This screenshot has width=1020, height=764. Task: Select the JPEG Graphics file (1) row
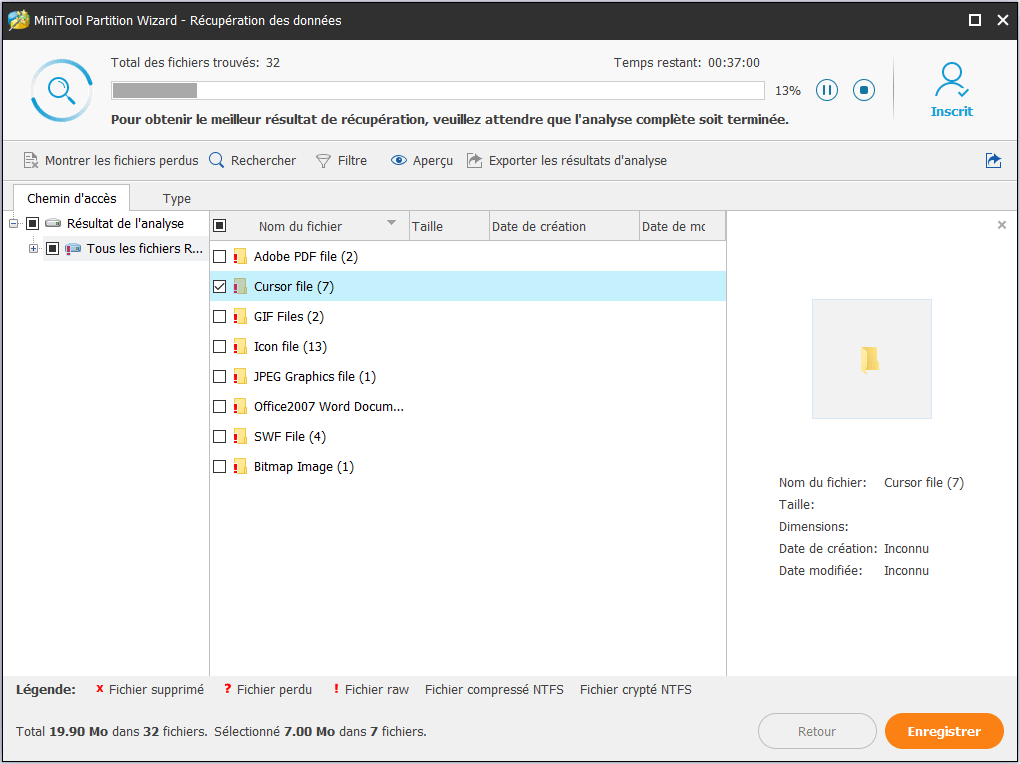point(468,376)
